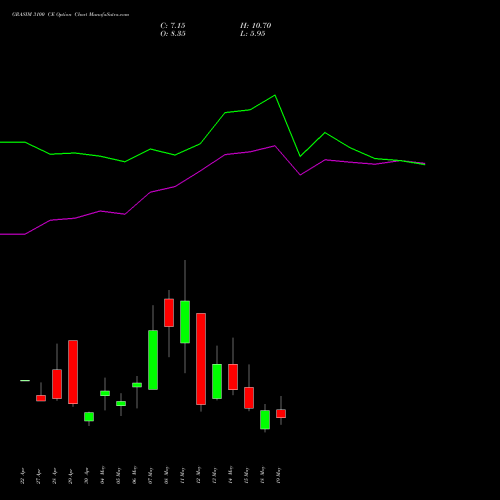Select the small red 27 Apr candlestick
Image resolution: width=500 pixels, height=500 pixels.
tap(41, 398)
